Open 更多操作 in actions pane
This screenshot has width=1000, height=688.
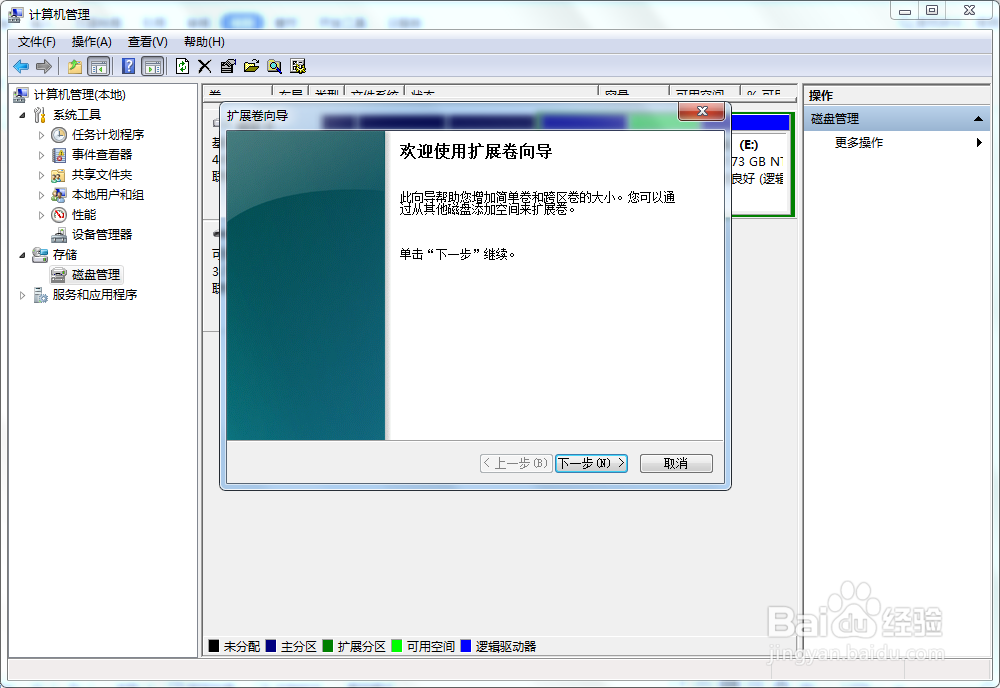point(858,143)
